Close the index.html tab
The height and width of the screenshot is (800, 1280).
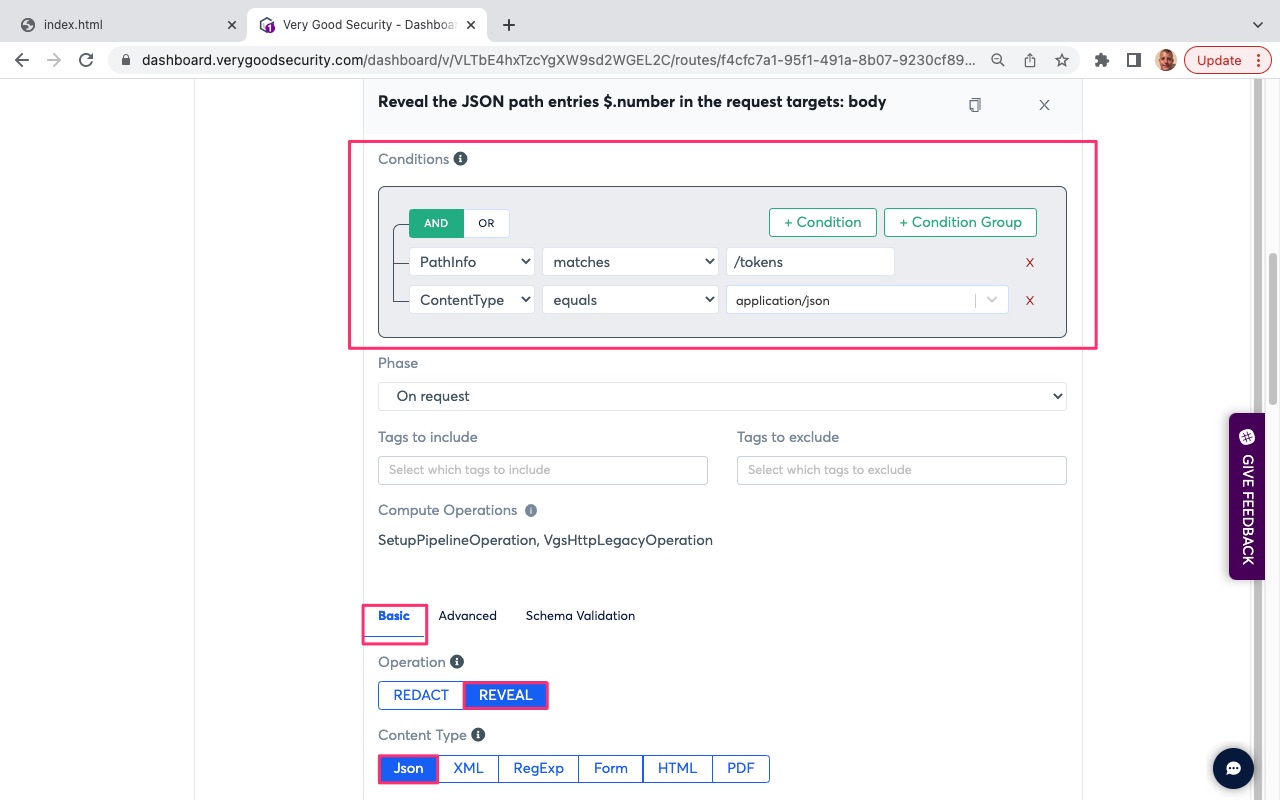pyautogui.click(x=231, y=25)
